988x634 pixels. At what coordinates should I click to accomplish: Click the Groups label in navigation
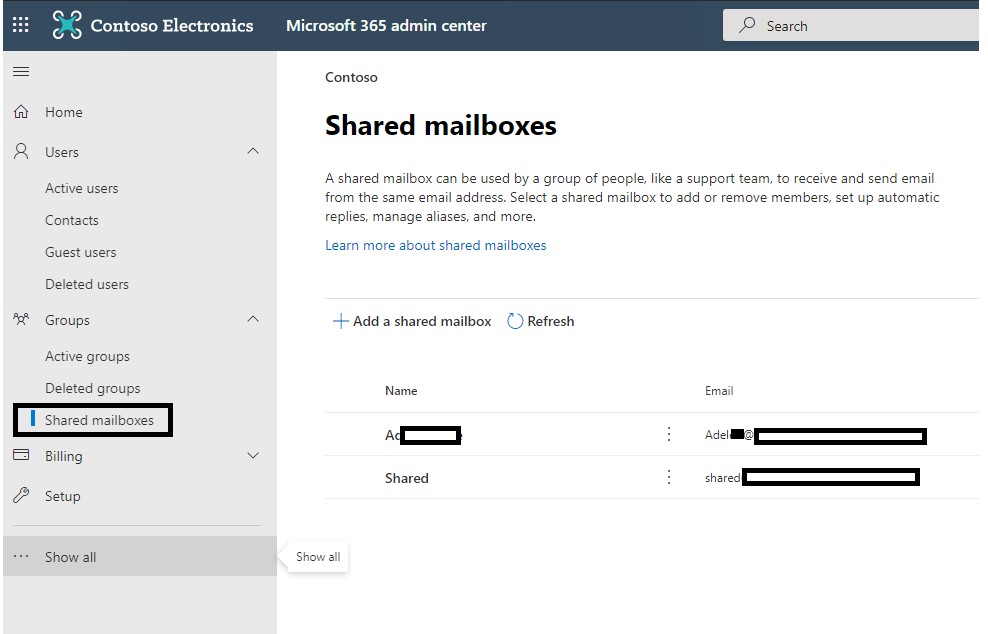click(67, 320)
